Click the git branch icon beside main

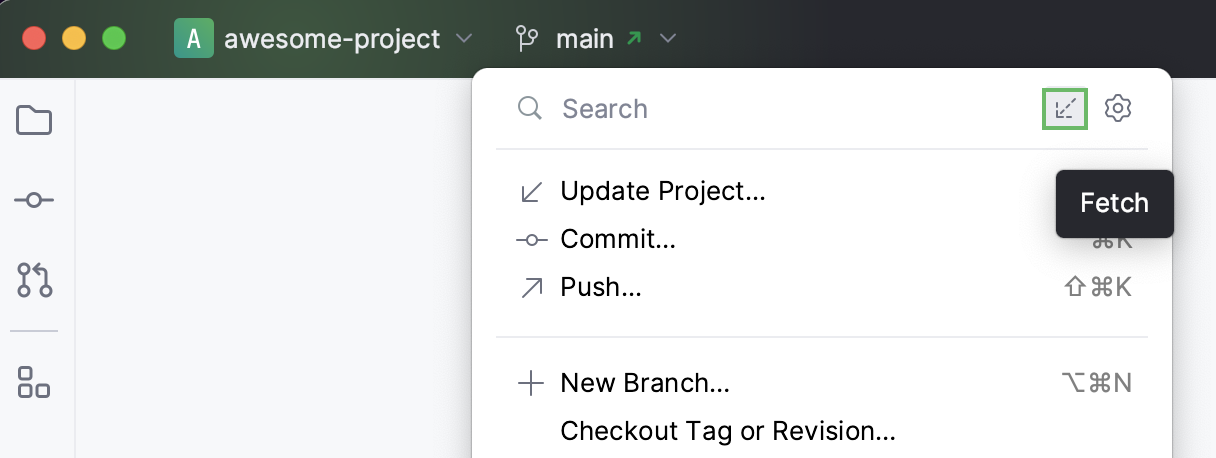pyautogui.click(x=526, y=39)
